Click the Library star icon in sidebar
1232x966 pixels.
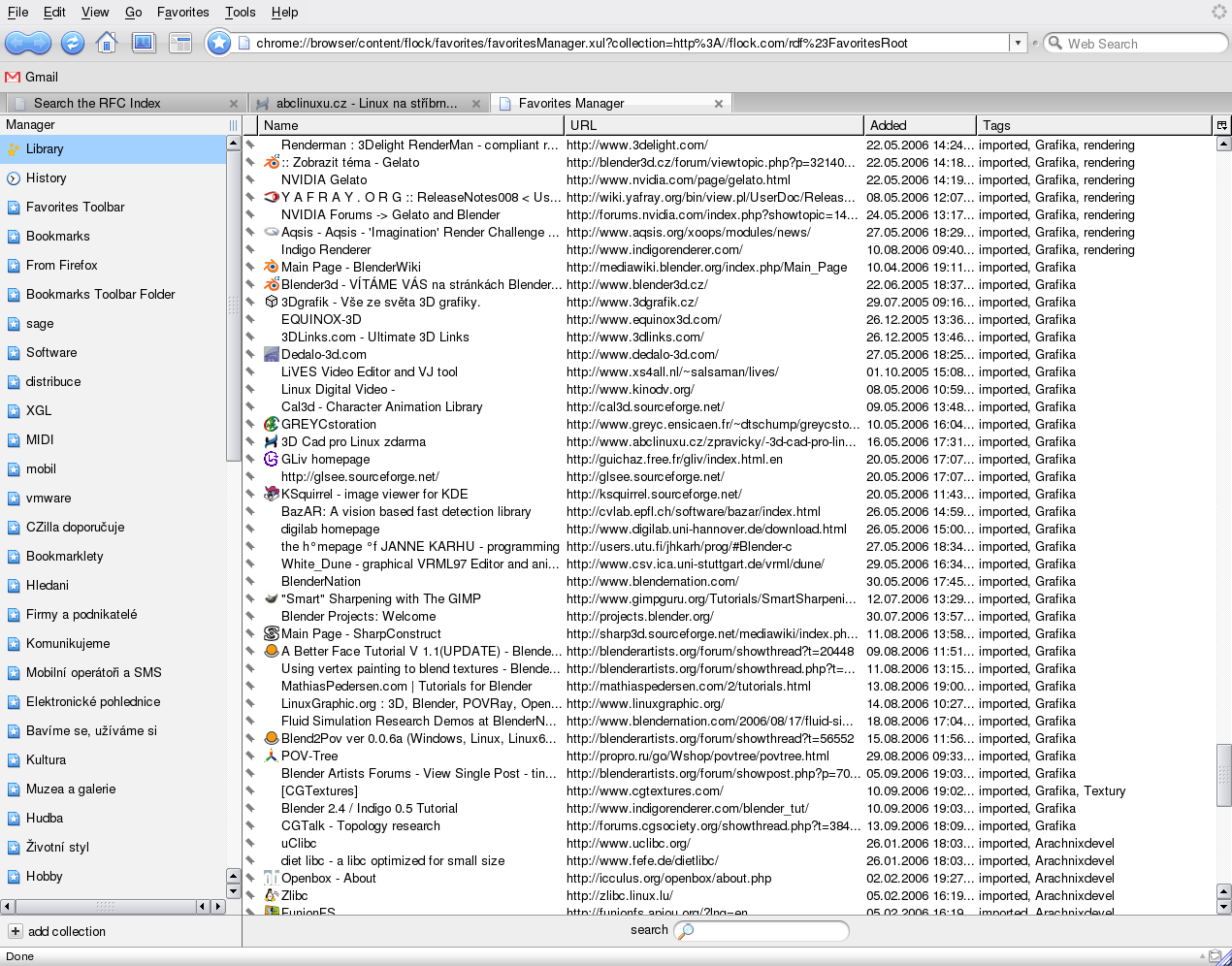tap(14, 149)
